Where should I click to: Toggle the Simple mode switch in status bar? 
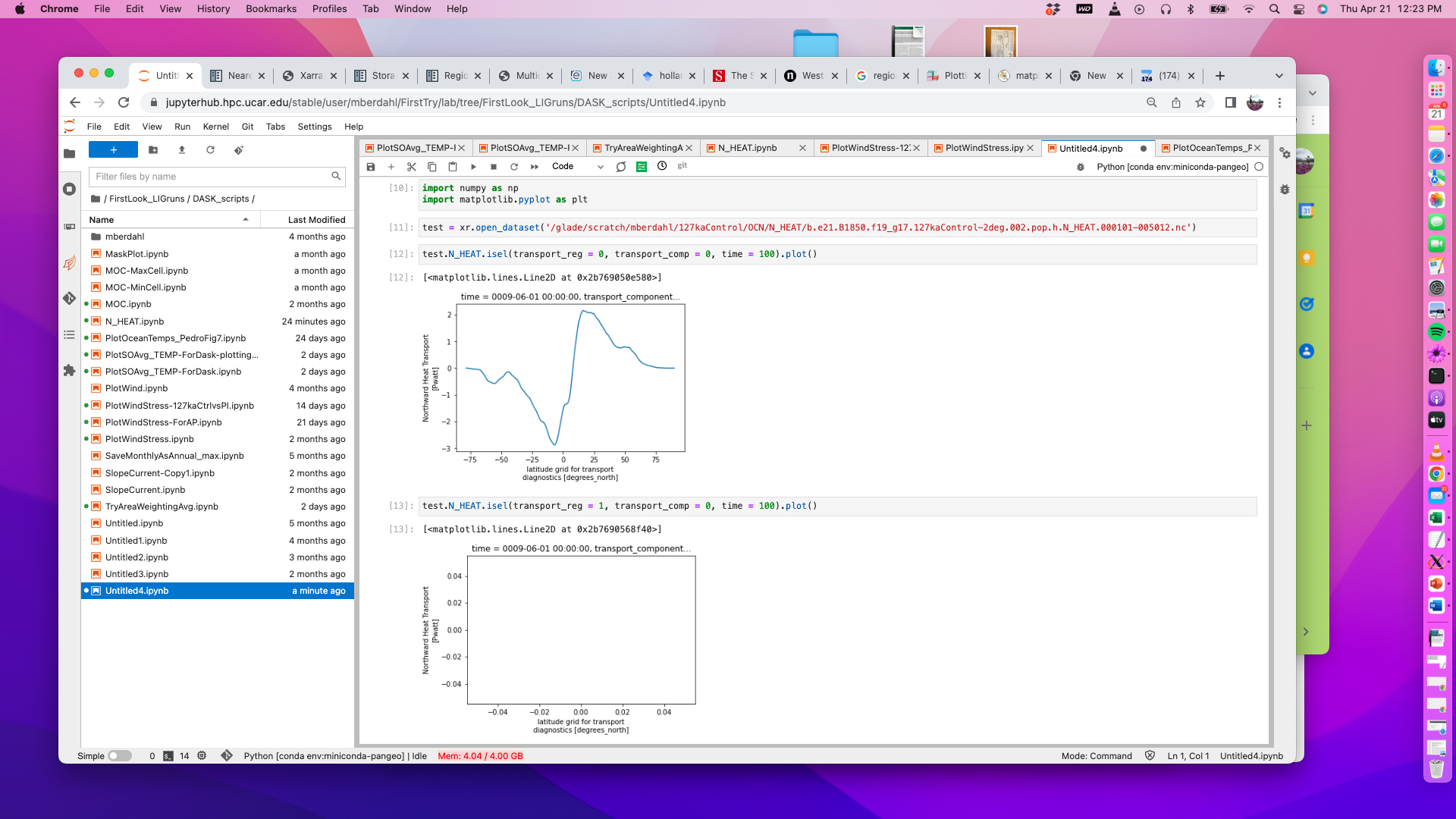coord(120,756)
